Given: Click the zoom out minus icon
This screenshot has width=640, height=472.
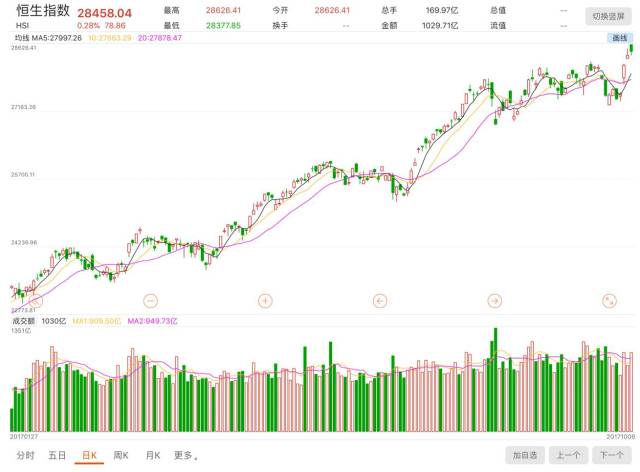Looking at the screenshot, I should [150, 300].
